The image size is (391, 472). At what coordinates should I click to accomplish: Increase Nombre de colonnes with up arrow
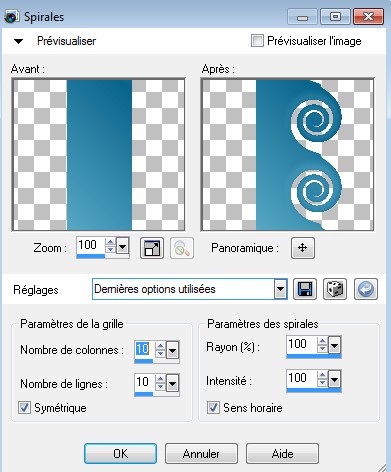[x=160, y=346]
